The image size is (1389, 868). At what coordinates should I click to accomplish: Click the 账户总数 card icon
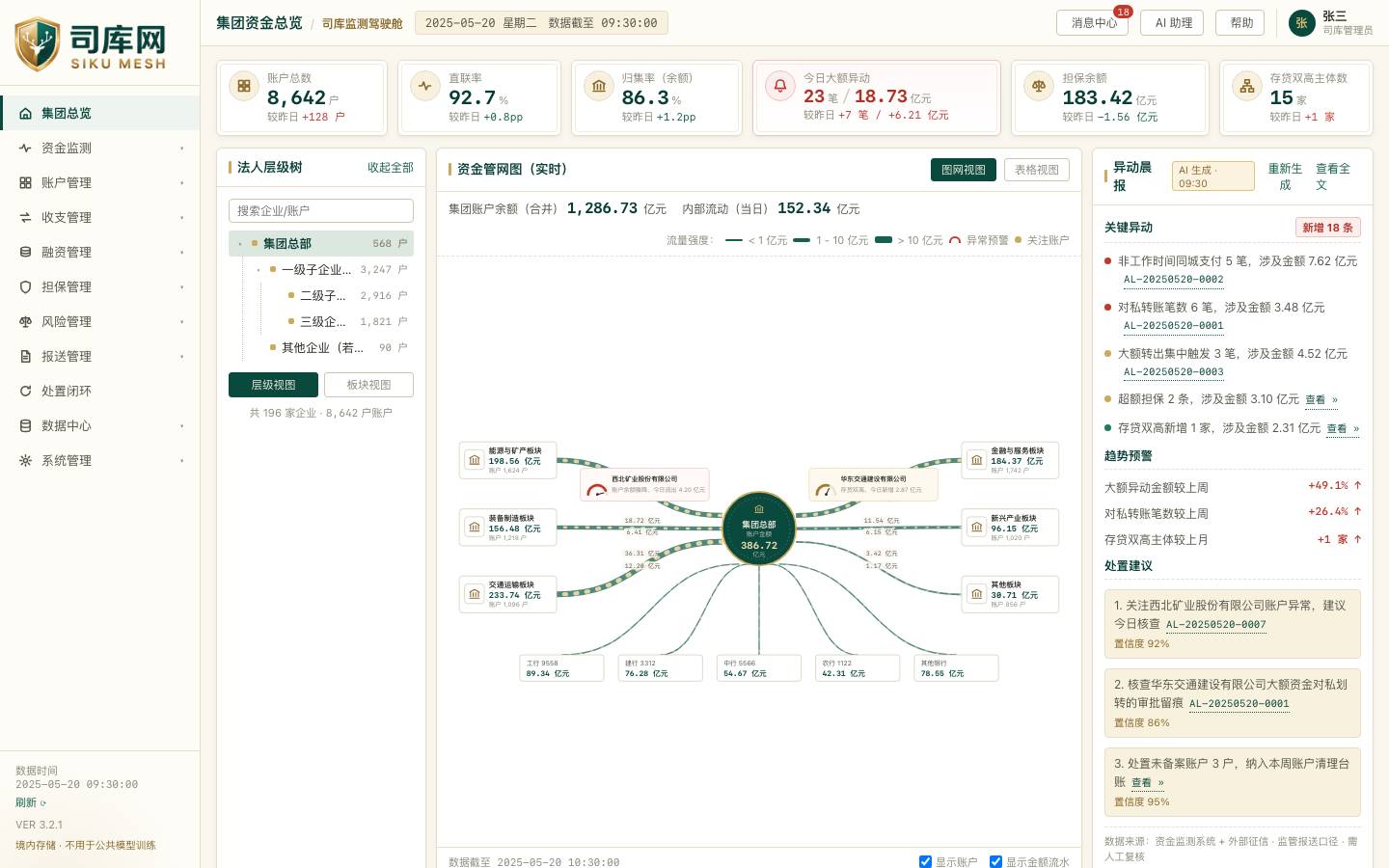(x=244, y=86)
